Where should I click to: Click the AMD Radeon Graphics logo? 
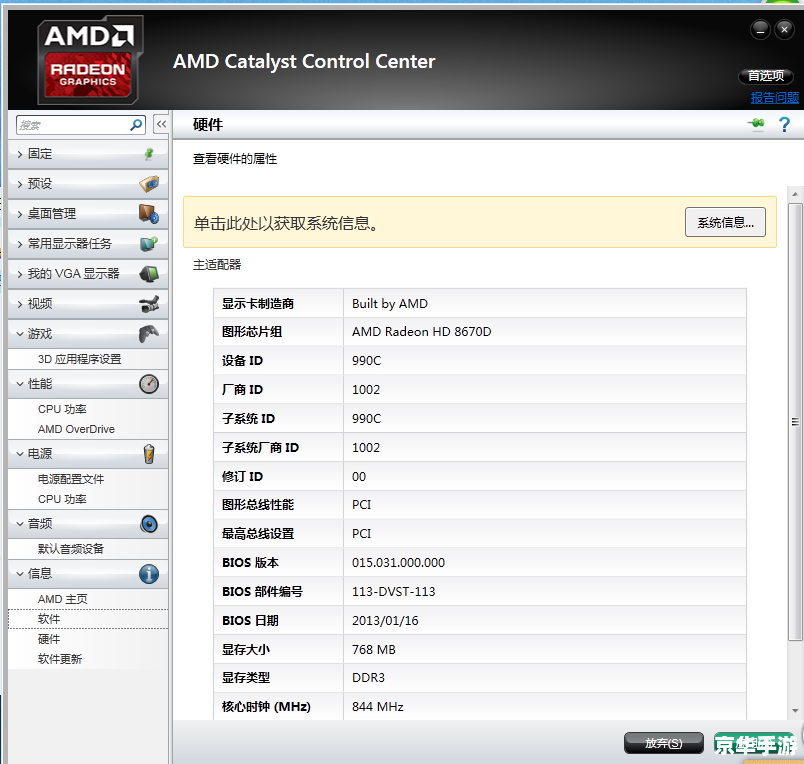tap(89, 60)
